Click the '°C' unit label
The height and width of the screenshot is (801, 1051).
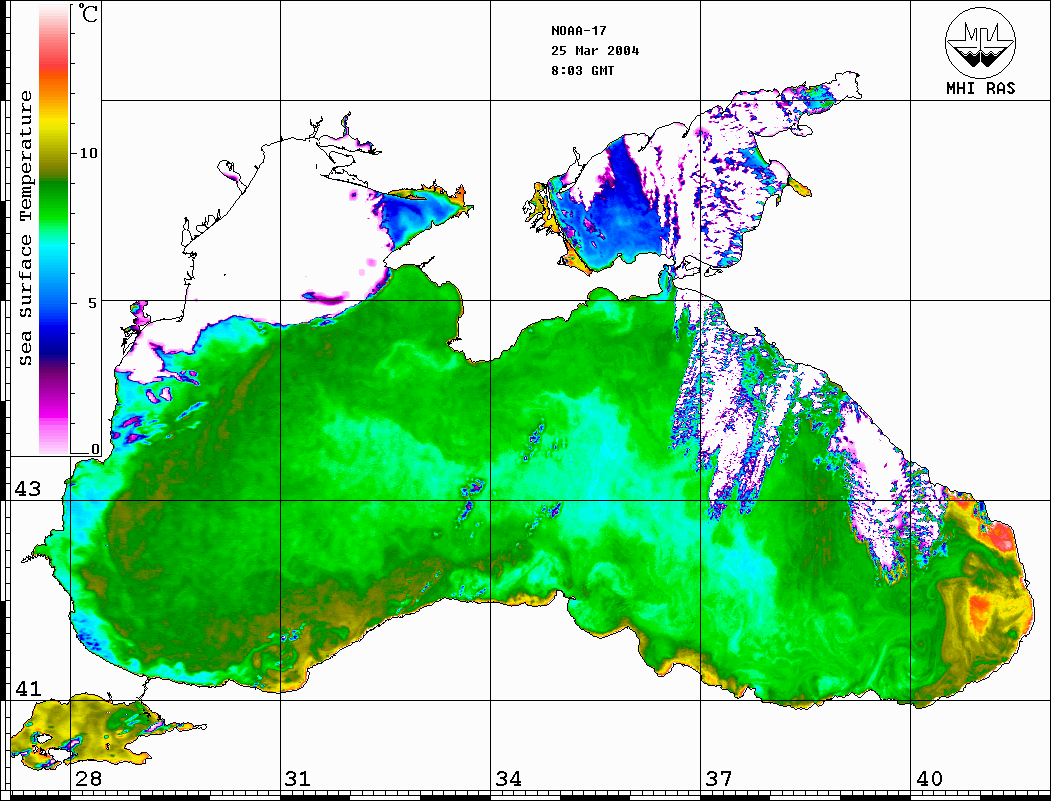click(88, 13)
